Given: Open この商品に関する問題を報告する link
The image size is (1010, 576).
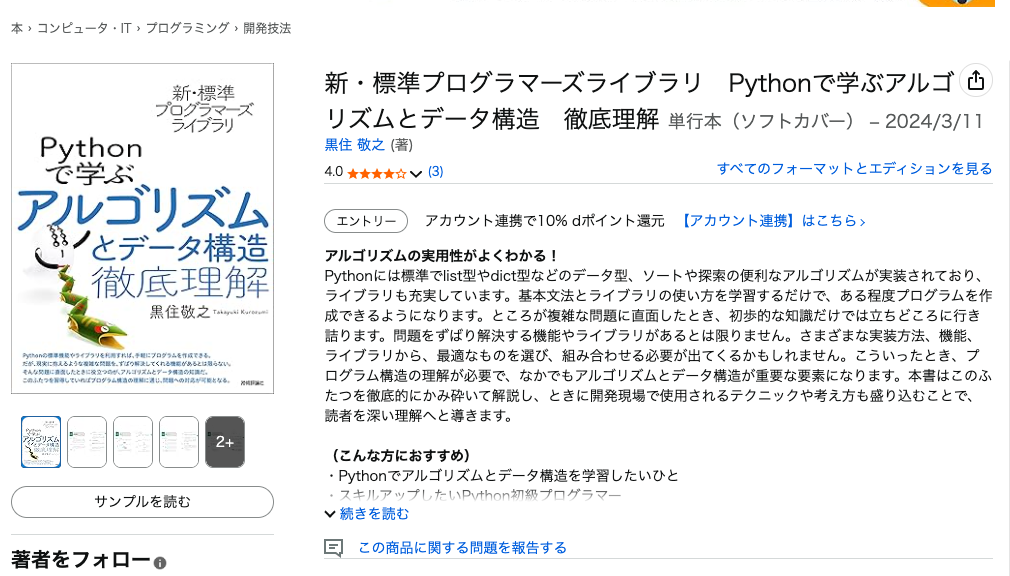Looking at the screenshot, I should click(x=462, y=548).
